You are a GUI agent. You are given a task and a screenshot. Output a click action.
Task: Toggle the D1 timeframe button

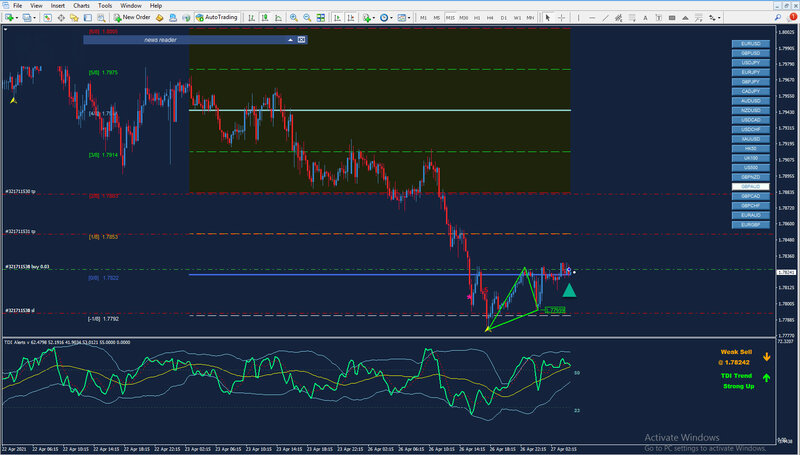tap(504, 18)
